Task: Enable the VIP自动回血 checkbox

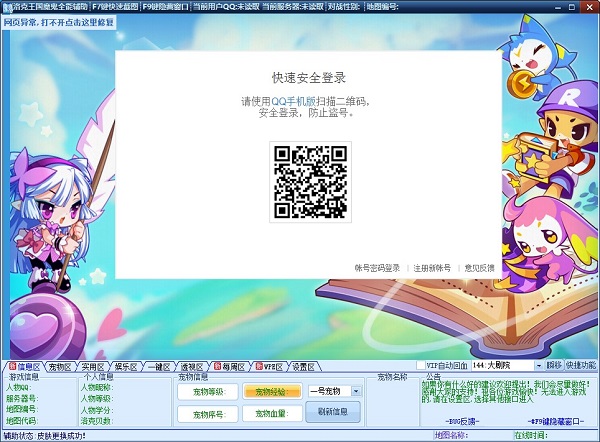Action: pyautogui.click(x=421, y=365)
